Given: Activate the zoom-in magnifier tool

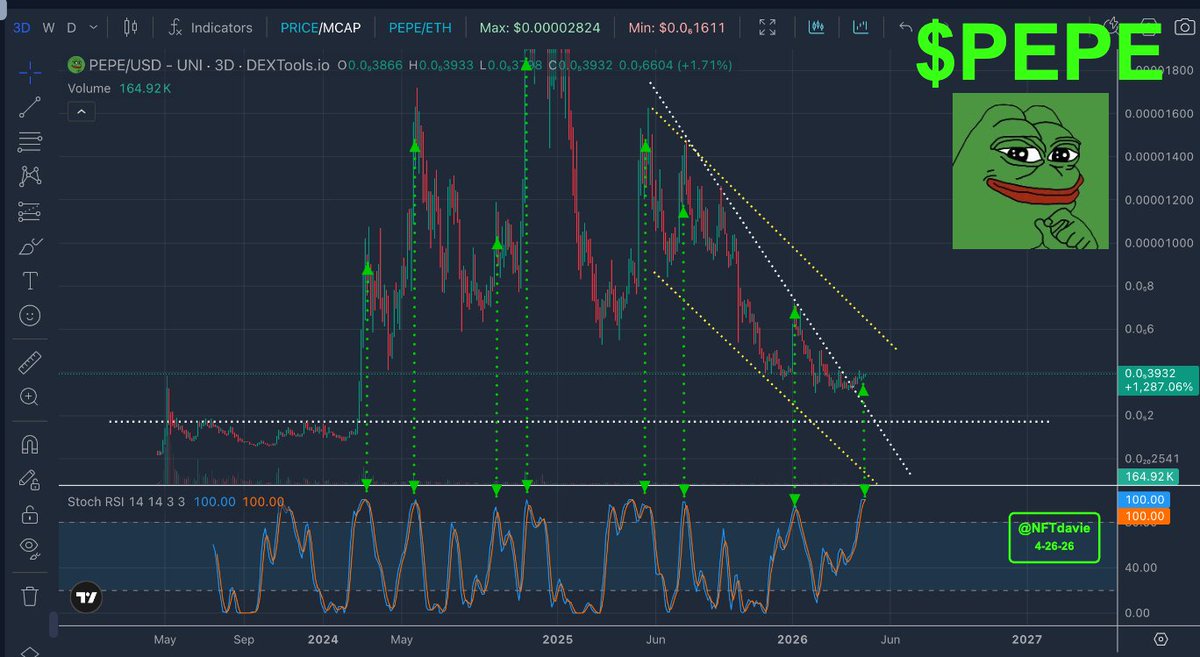Looking at the screenshot, I should [x=30, y=396].
